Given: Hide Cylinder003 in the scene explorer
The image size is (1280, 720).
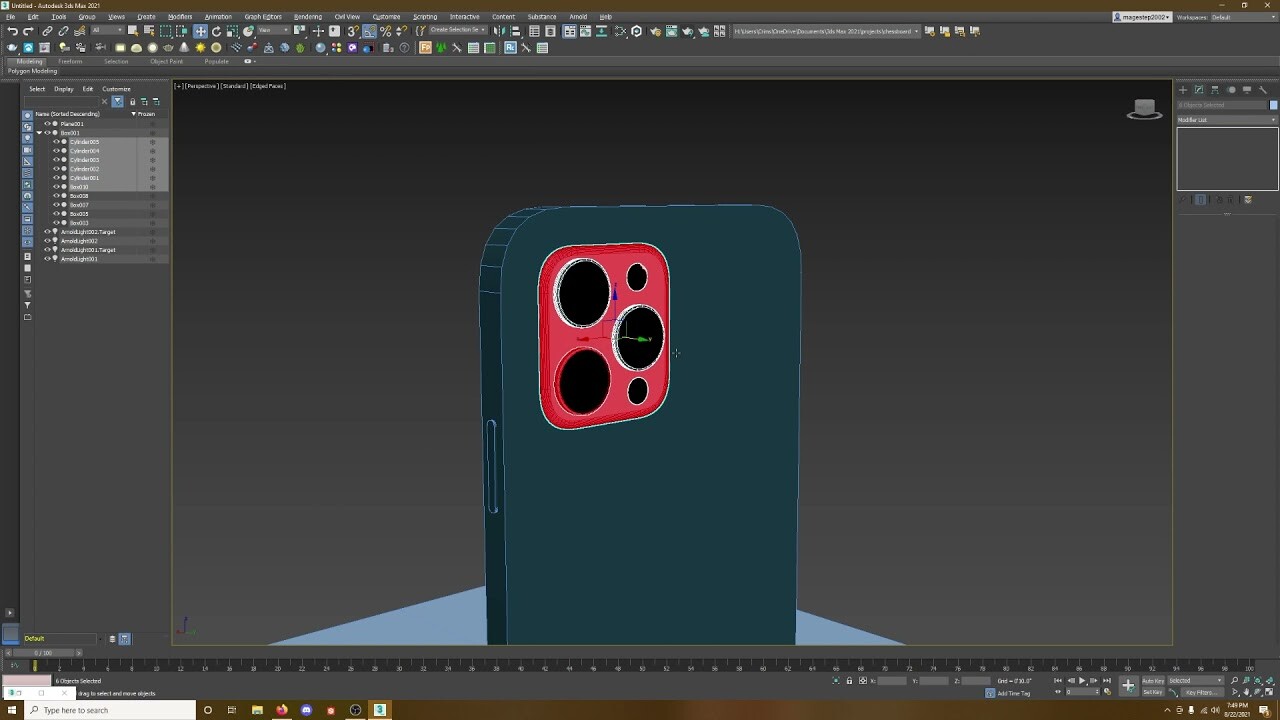Looking at the screenshot, I should [58, 160].
